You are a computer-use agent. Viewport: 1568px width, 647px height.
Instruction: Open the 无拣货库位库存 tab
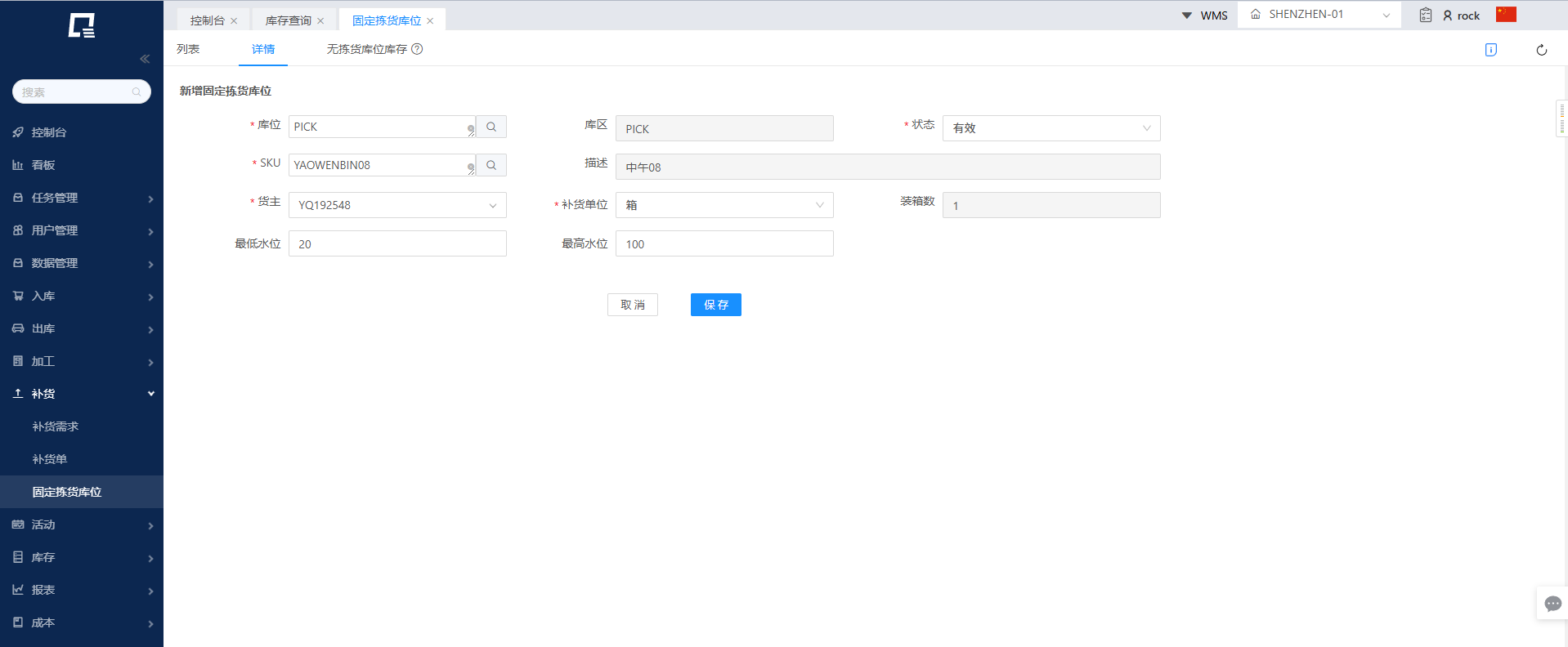(x=367, y=49)
